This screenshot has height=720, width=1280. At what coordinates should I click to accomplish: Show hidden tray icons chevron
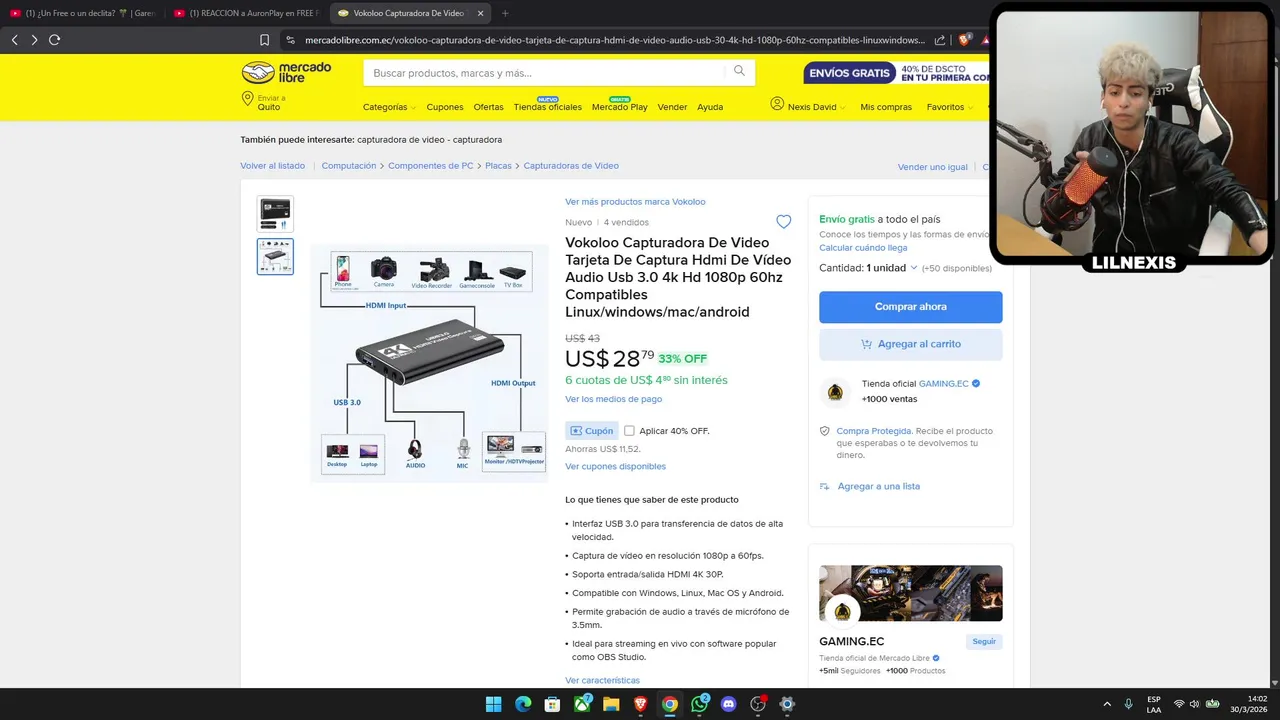(x=1107, y=704)
